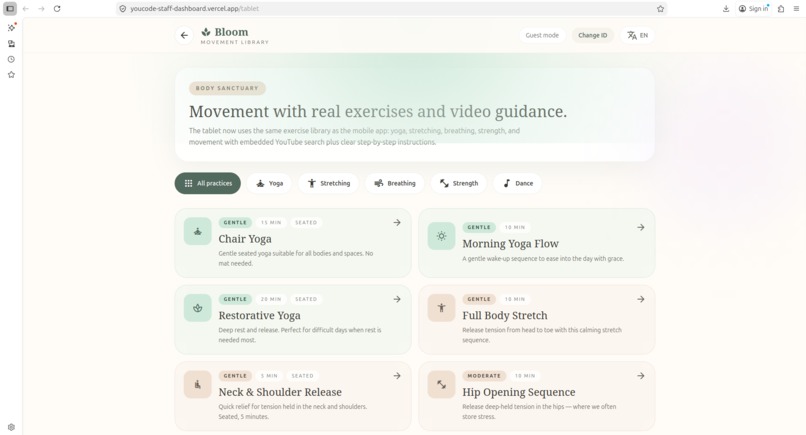Open Neck & Shoulder Release via its arrow
The image size is (806, 435).
[397, 376]
